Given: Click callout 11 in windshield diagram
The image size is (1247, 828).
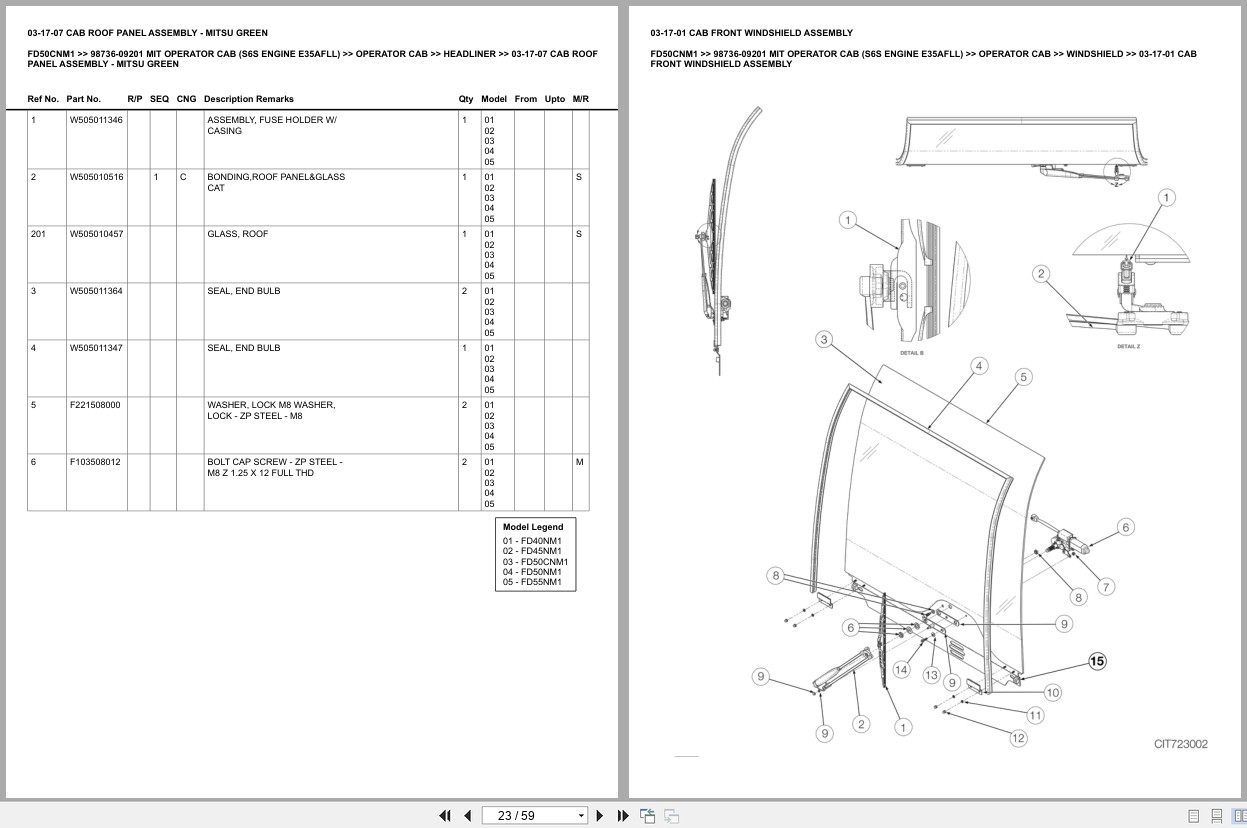Looking at the screenshot, I should 1035,715.
